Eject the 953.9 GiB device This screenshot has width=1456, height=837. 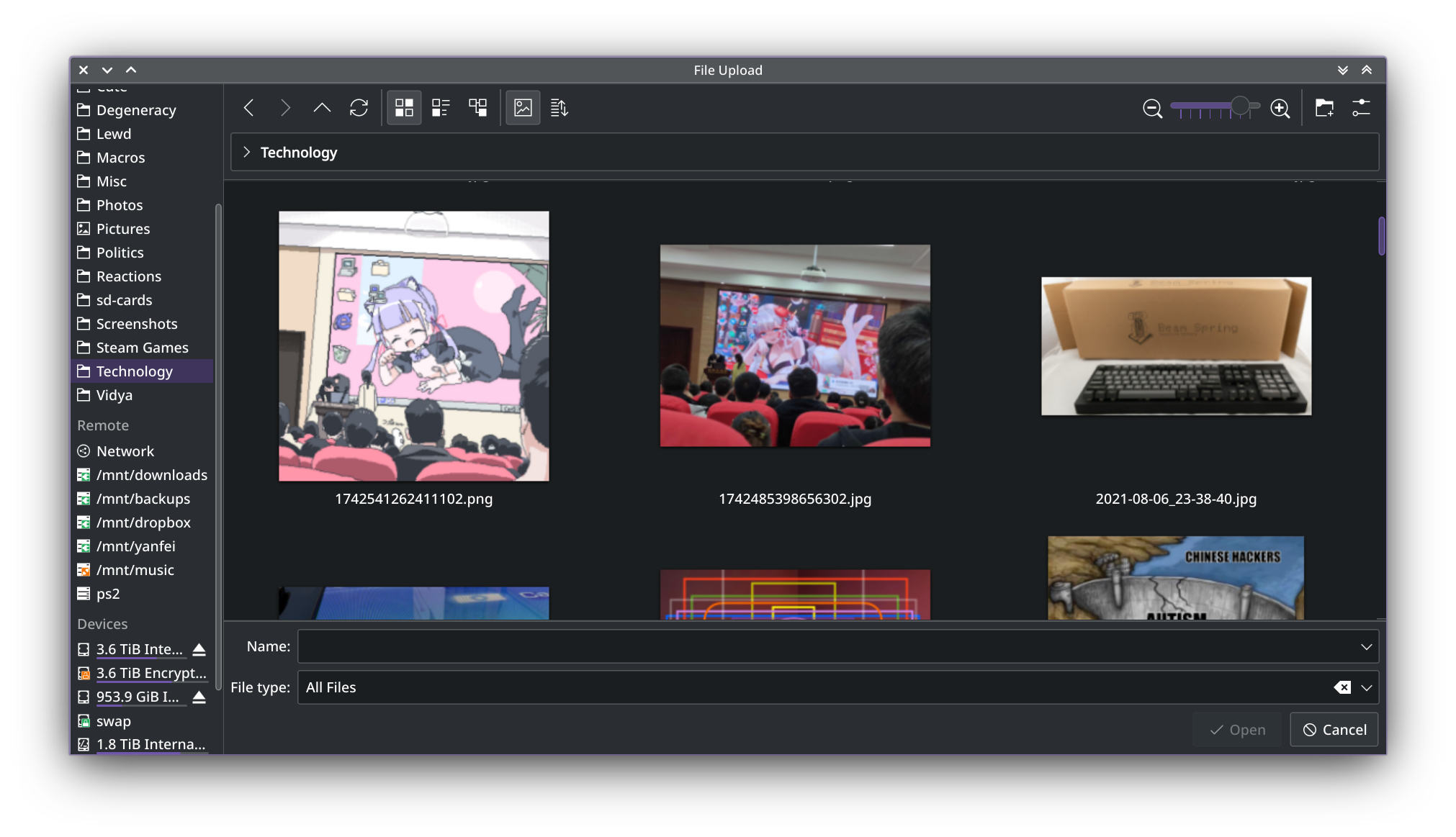(199, 697)
